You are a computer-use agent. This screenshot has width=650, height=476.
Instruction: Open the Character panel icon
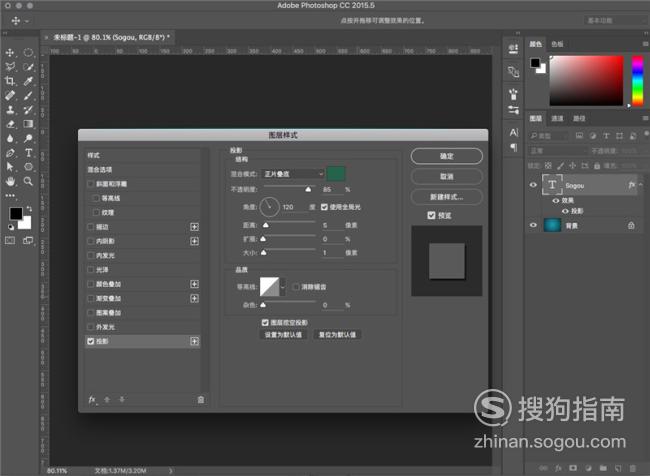[x=514, y=132]
